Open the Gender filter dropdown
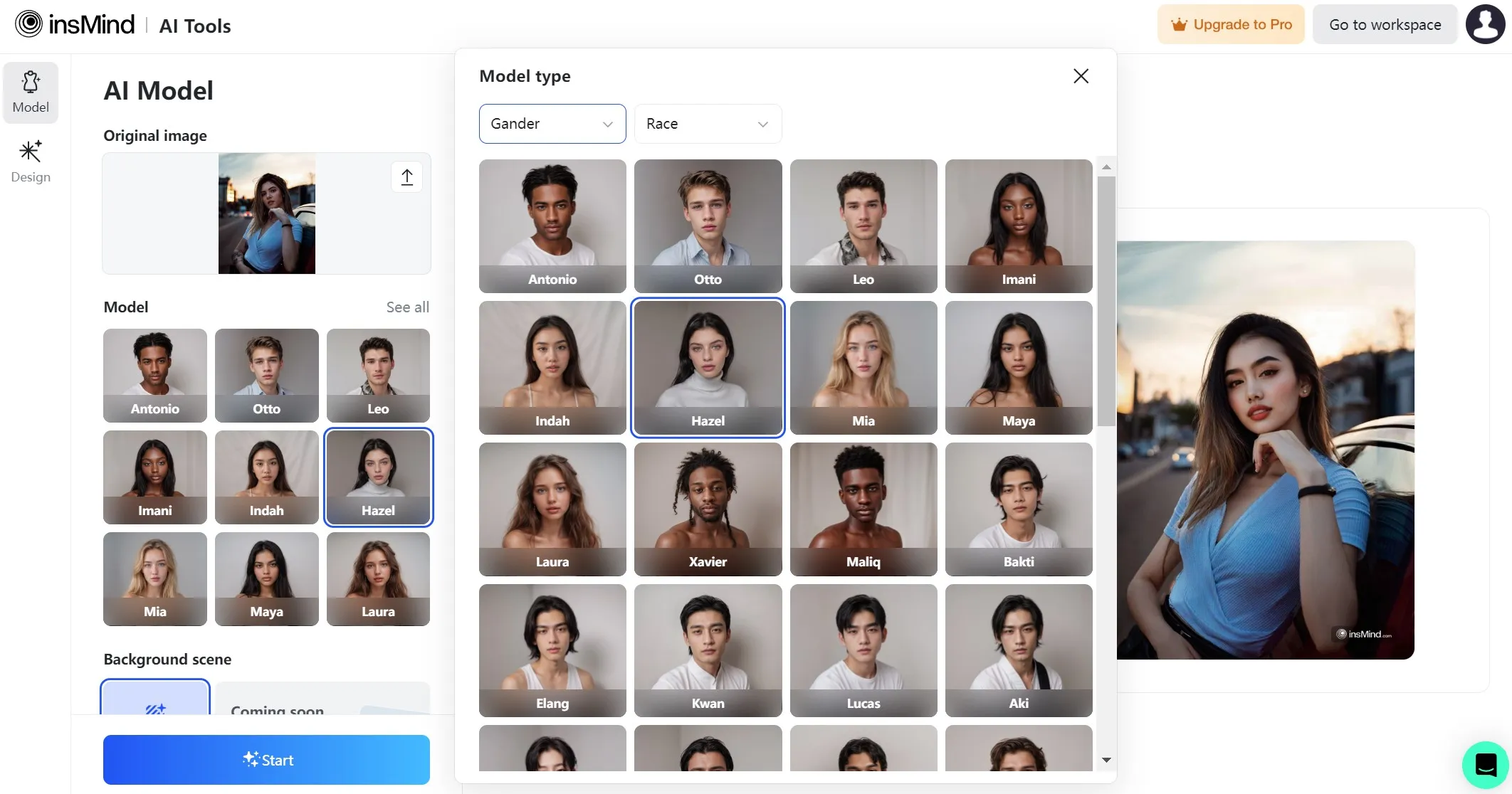 pyautogui.click(x=552, y=123)
